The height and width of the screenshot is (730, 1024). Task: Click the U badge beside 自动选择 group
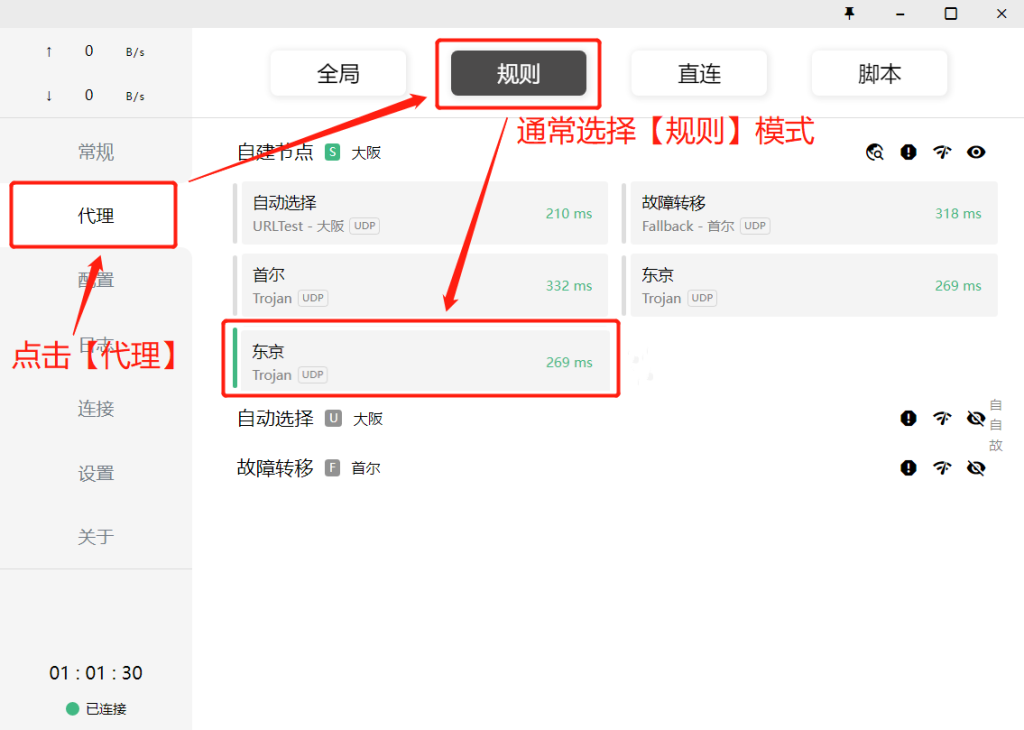(333, 419)
